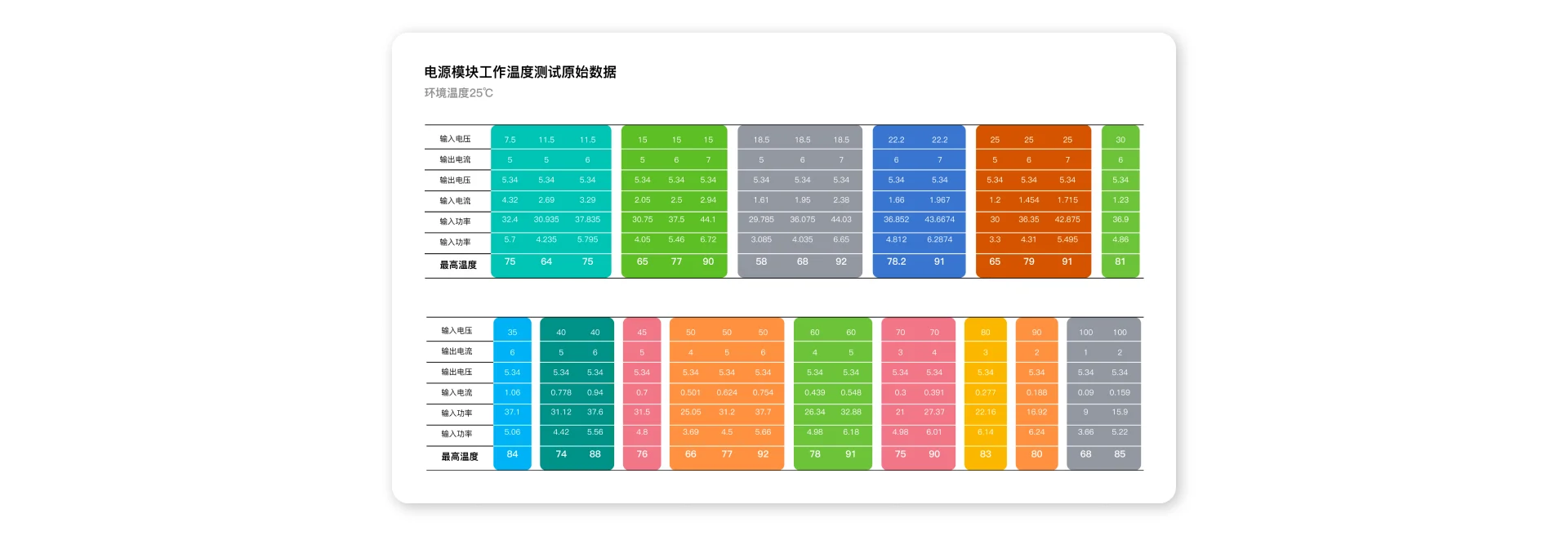Select the 7.5 input voltage cell

(x=510, y=140)
